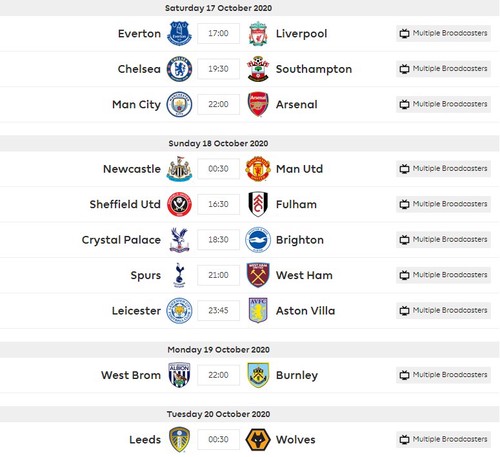The width and height of the screenshot is (500, 457).
Task: Open the Southampton team link
Action: click(314, 69)
